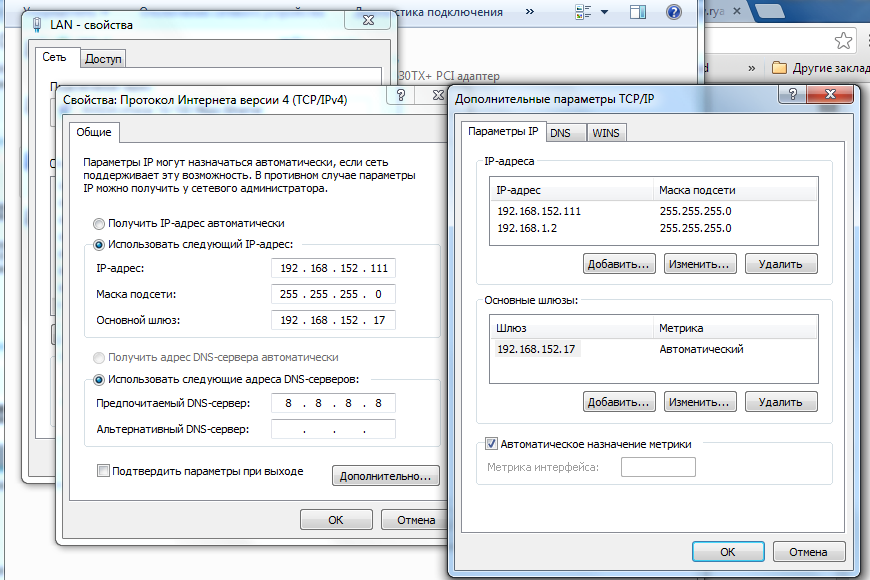Image resolution: width=870 pixels, height=580 pixels.
Task: Select 192.168.152.111 in IP addresses list
Action: pyautogui.click(x=539, y=211)
